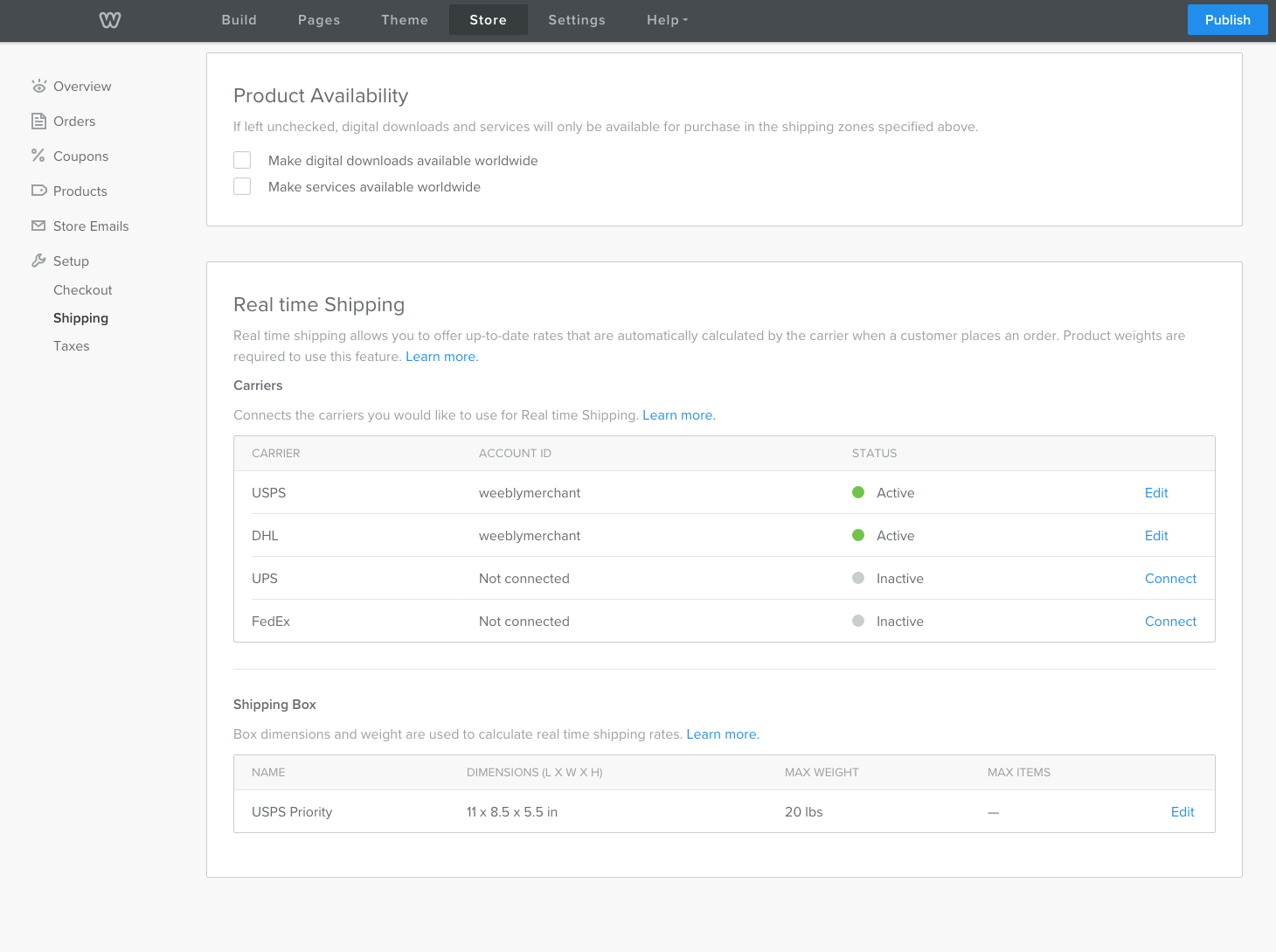Open the Help dropdown menu
Viewport: 1276px width, 952px height.
point(668,20)
